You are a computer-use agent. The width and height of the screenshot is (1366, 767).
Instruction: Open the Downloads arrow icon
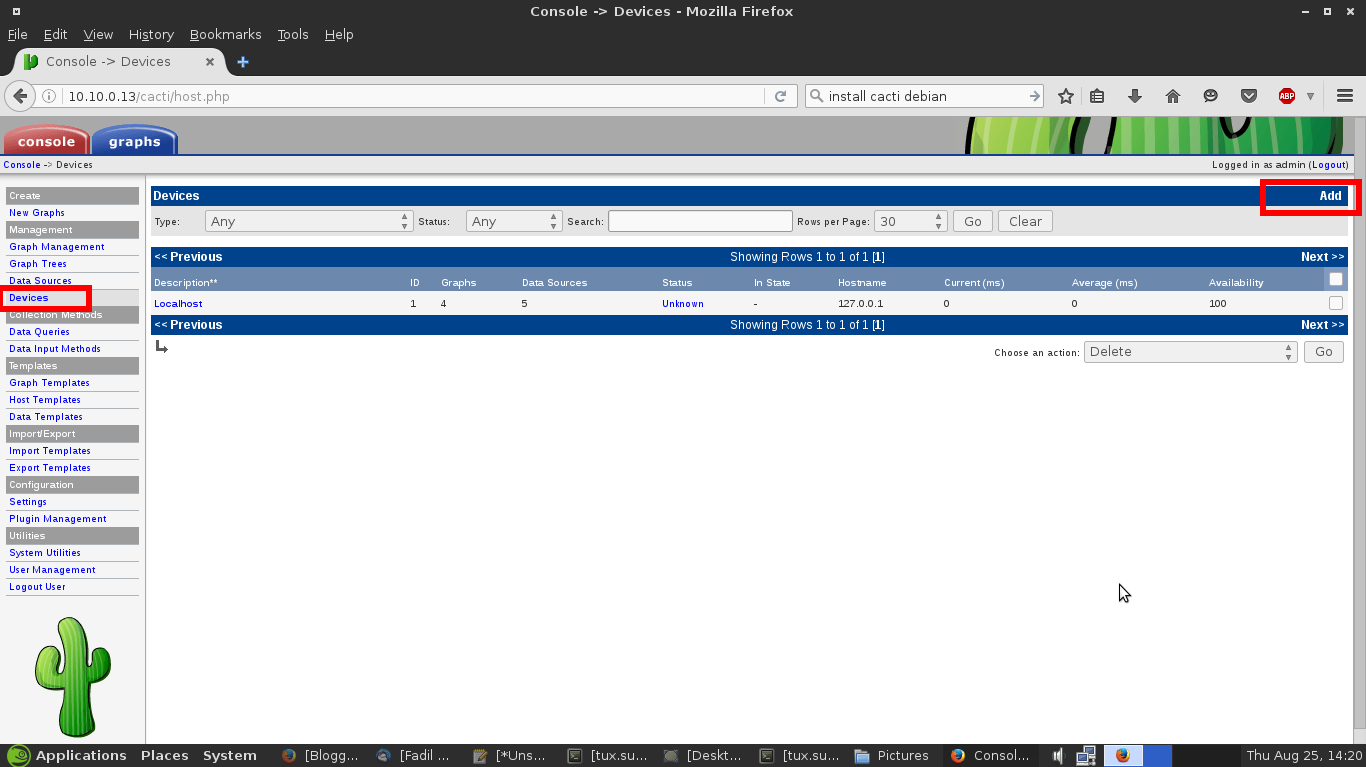tap(1135, 96)
